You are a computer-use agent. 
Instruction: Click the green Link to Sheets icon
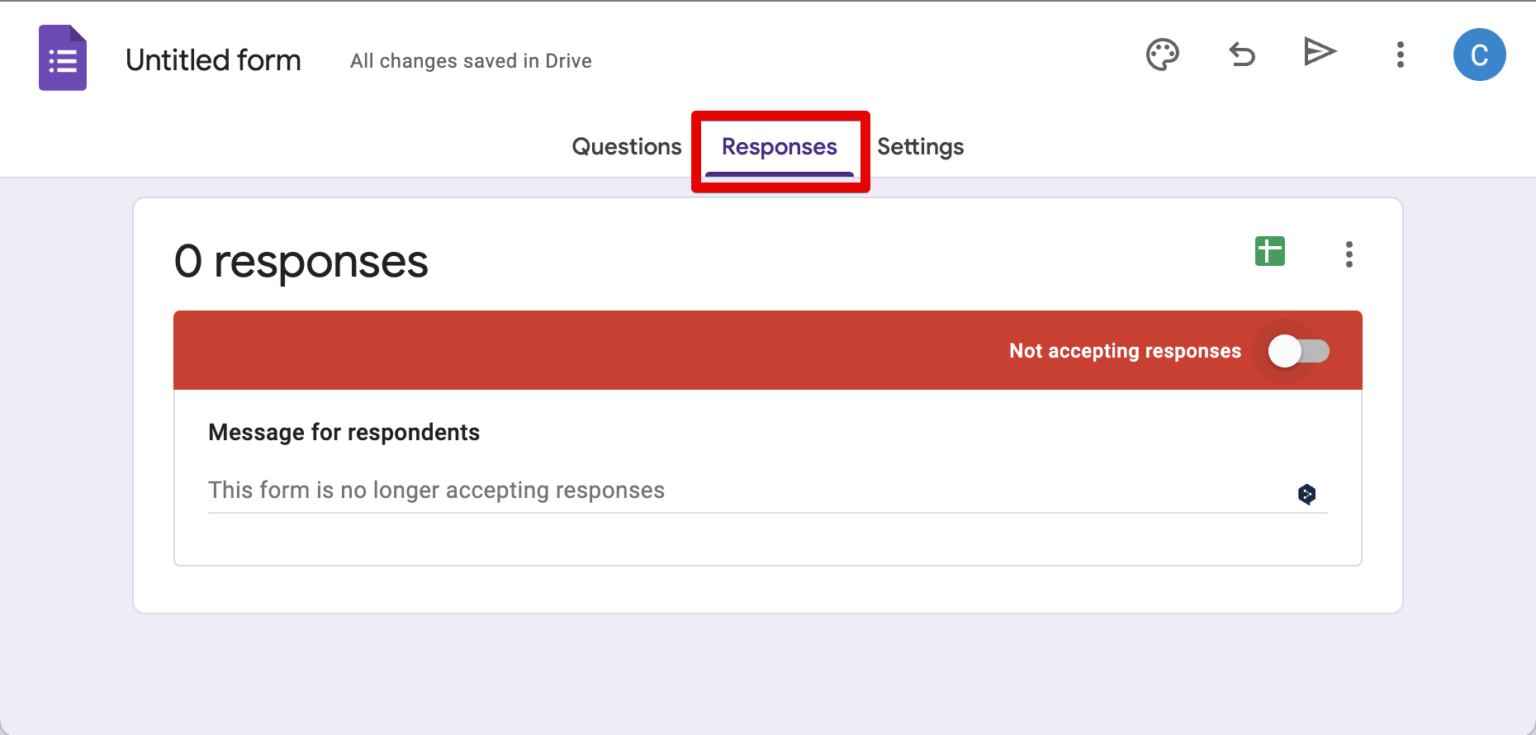1269,251
